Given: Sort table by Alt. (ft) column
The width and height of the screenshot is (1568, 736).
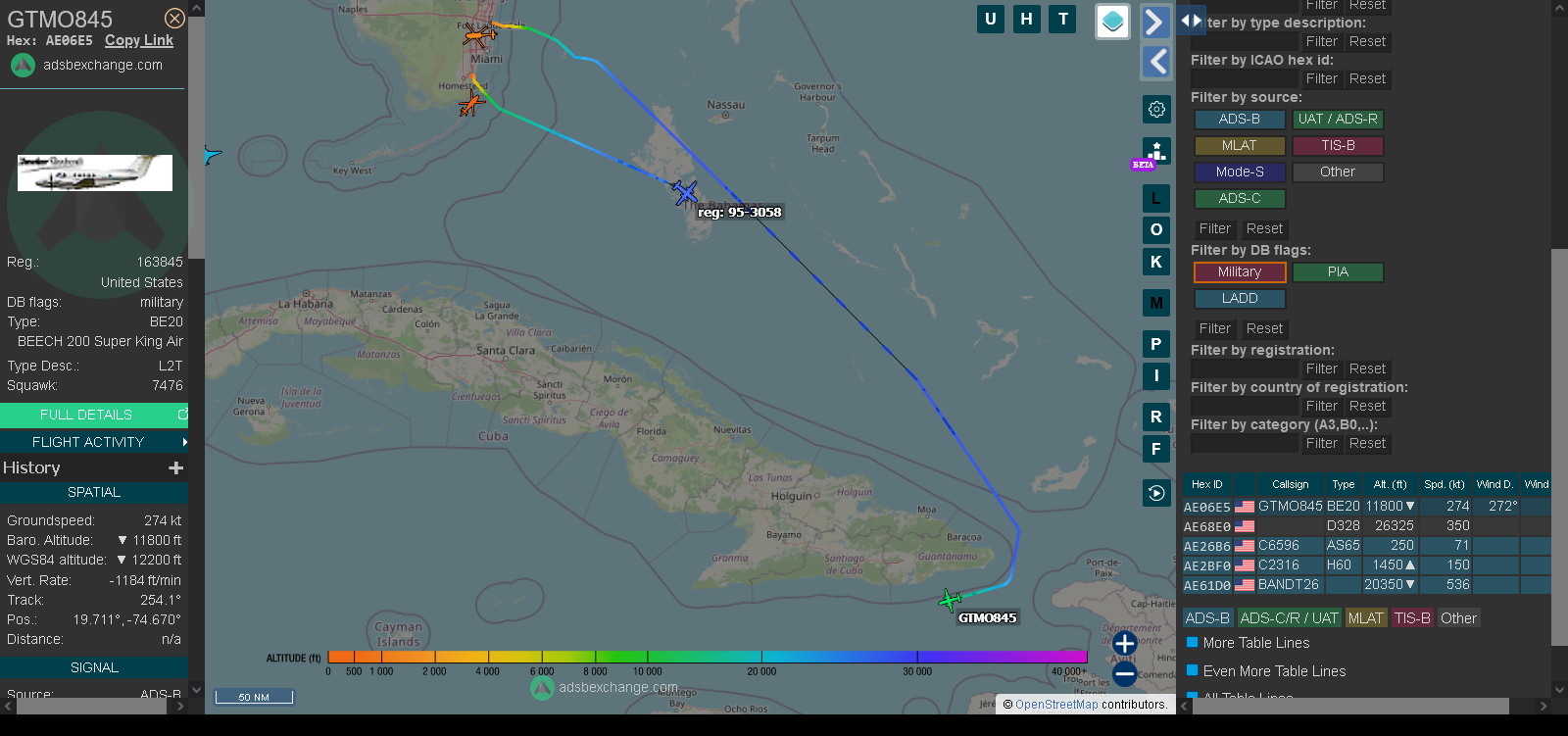Looking at the screenshot, I should pyautogui.click(x=1390, y=484).
